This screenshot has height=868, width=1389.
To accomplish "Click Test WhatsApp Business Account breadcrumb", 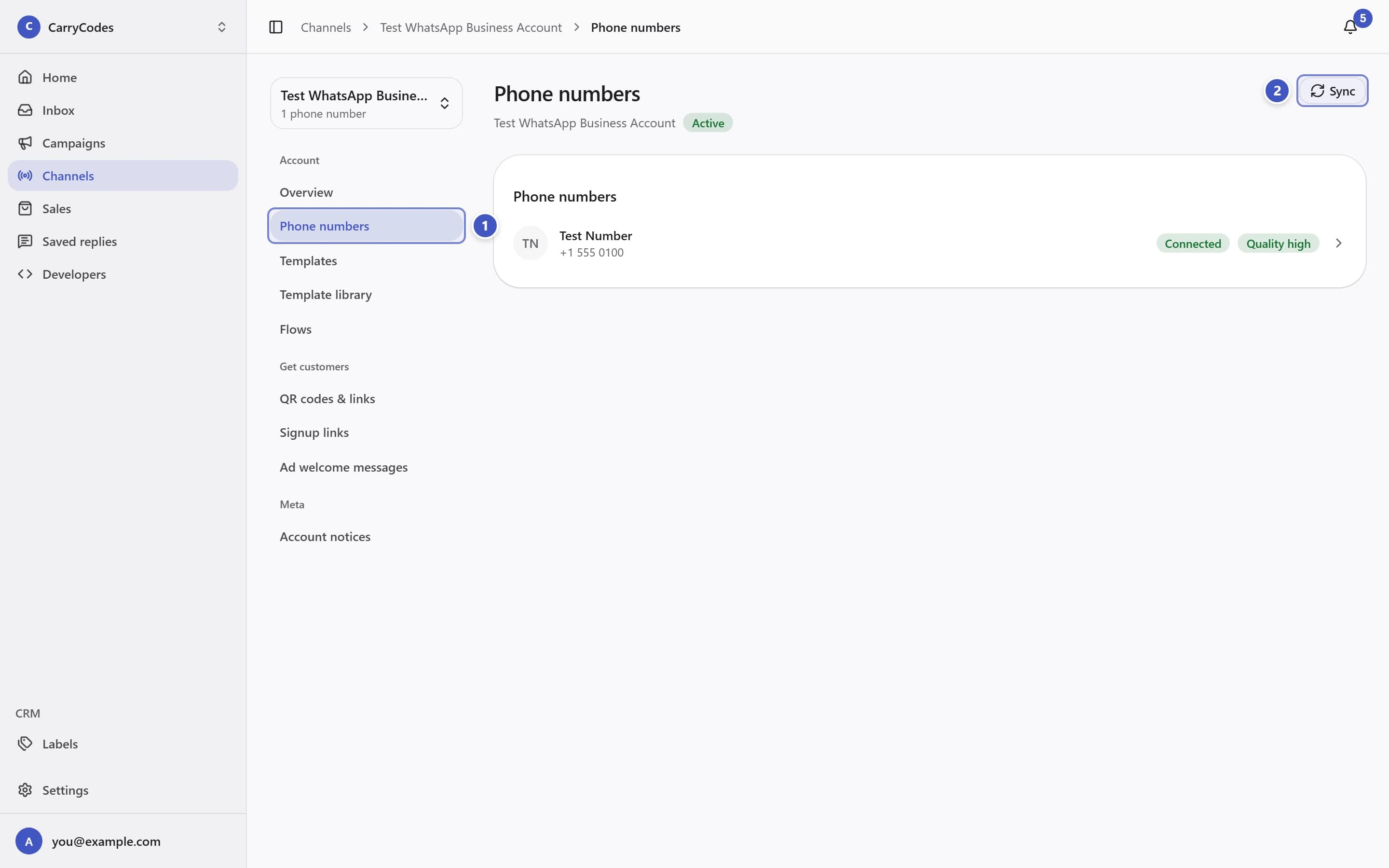I will pyautogui.click(x=471, y=27).
